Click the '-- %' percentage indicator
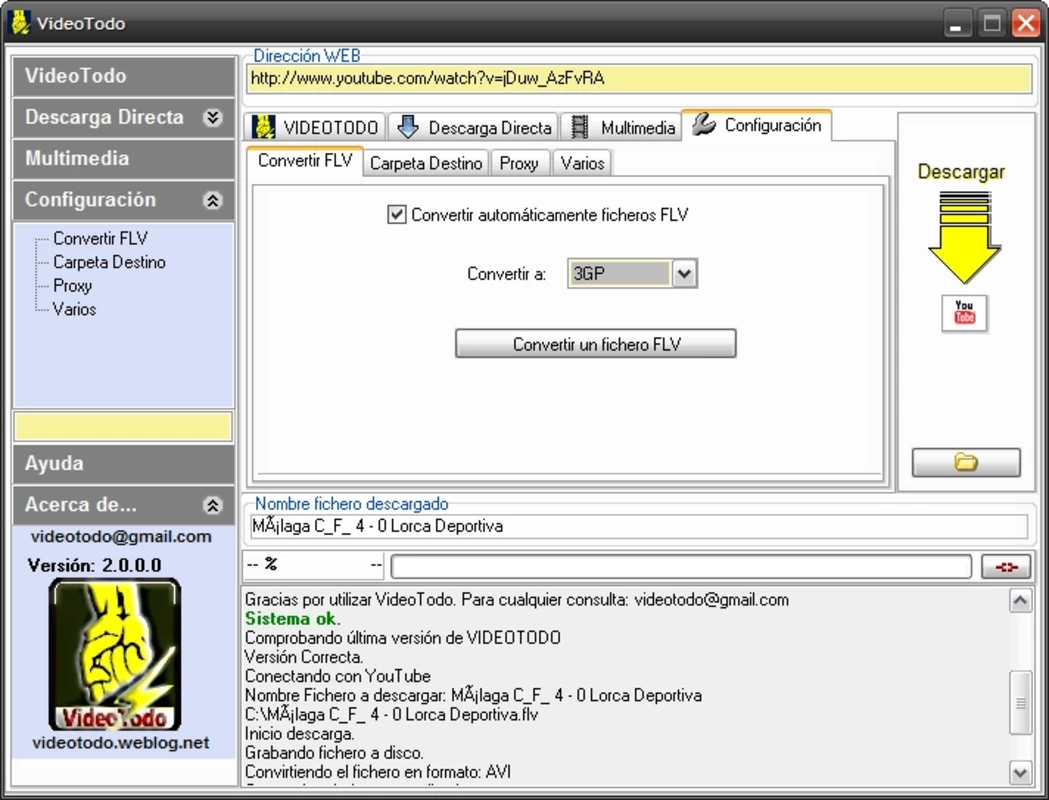This screenshot has height=800, width=1049. tap(262, 565)
